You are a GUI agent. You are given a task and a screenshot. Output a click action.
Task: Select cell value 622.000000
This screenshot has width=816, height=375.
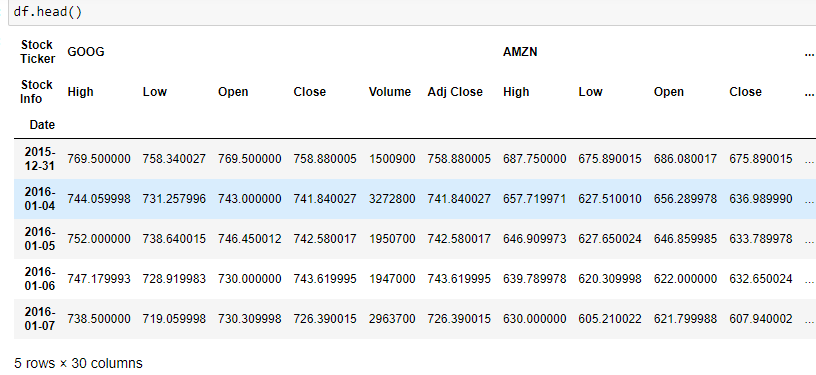click(685, 279)
